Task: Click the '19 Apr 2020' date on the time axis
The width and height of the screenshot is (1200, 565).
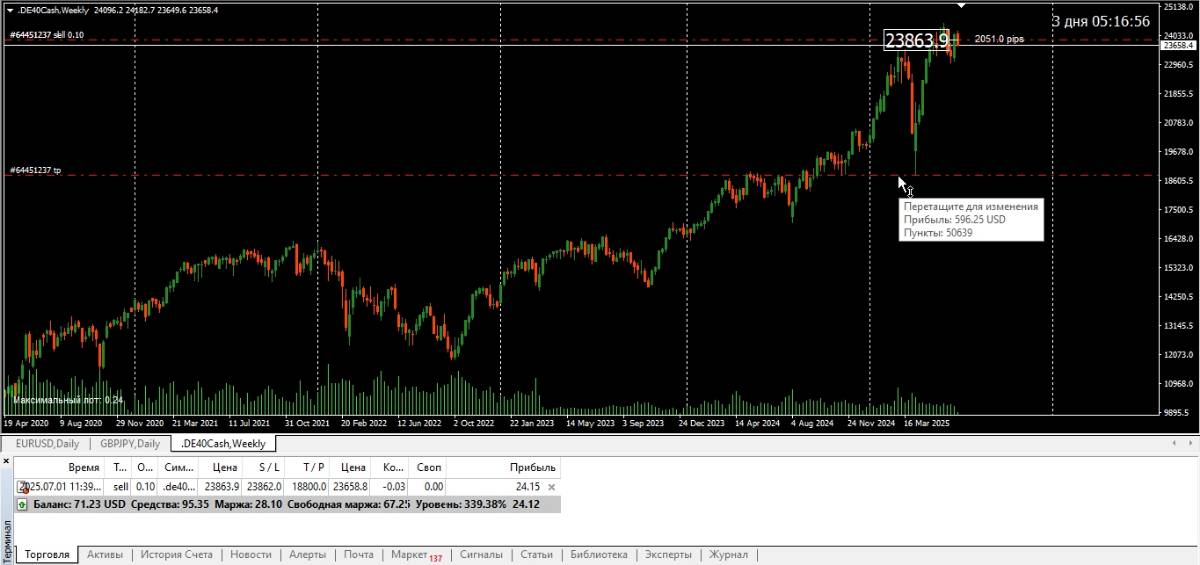Action: (24, 423)
